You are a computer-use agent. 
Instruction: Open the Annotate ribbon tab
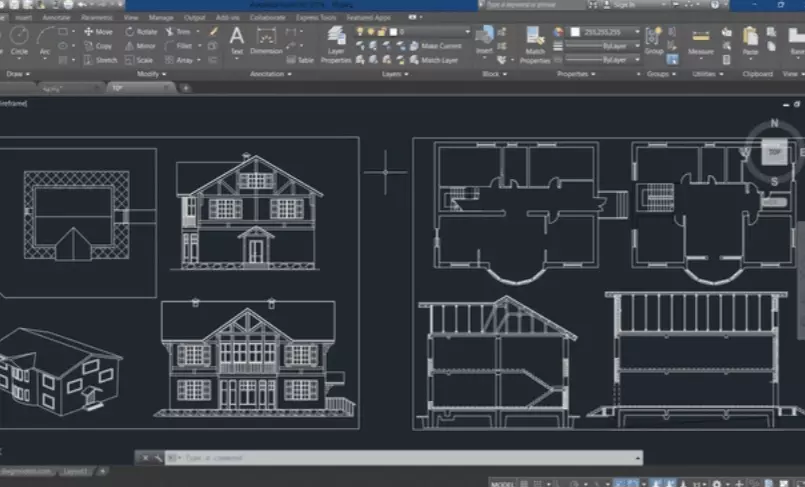[x=56, y=17]
